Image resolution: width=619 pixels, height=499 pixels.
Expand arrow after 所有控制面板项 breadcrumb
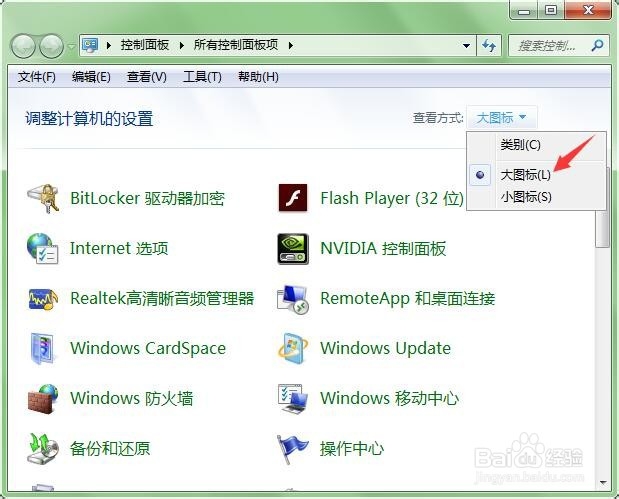click(291, 45)
